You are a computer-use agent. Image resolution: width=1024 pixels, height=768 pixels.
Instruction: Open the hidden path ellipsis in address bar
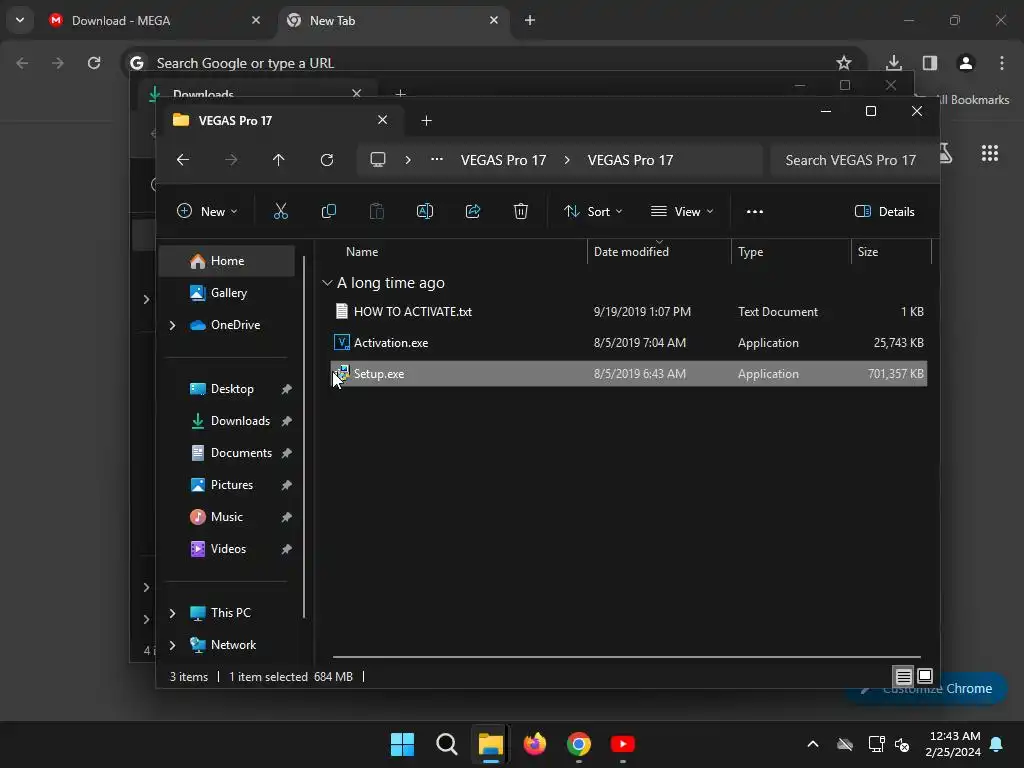pos(437,160)
